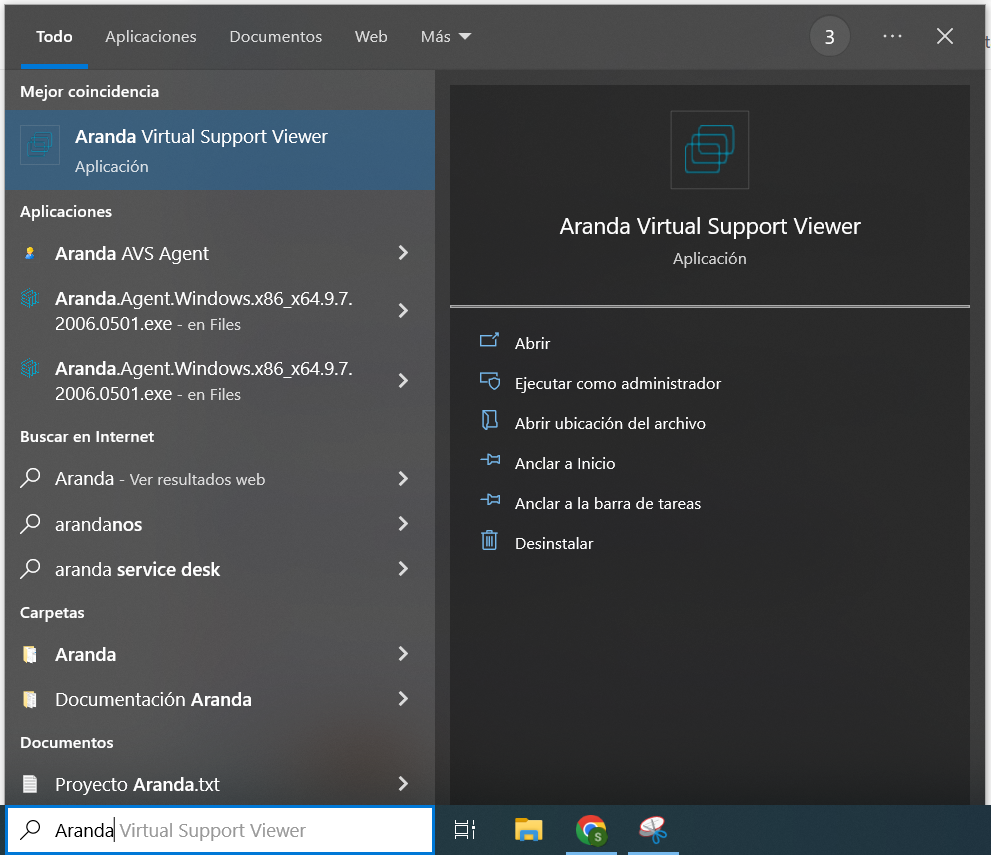Click the Aranda Virtual Support Viewer small icon
The width and height of the screenshot is (991, 855).
40,145
